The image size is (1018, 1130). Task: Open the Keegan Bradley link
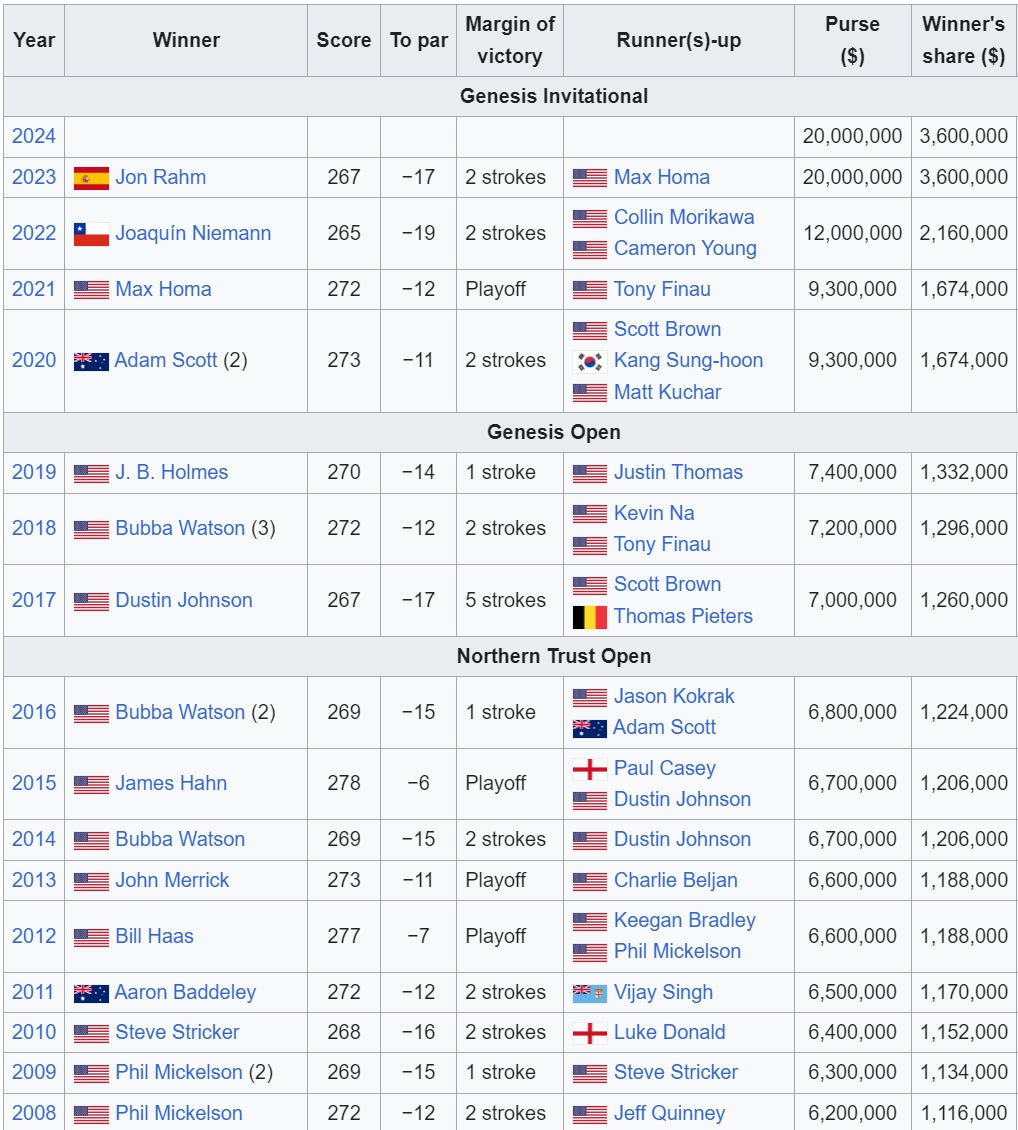click(x=684, y=920)
